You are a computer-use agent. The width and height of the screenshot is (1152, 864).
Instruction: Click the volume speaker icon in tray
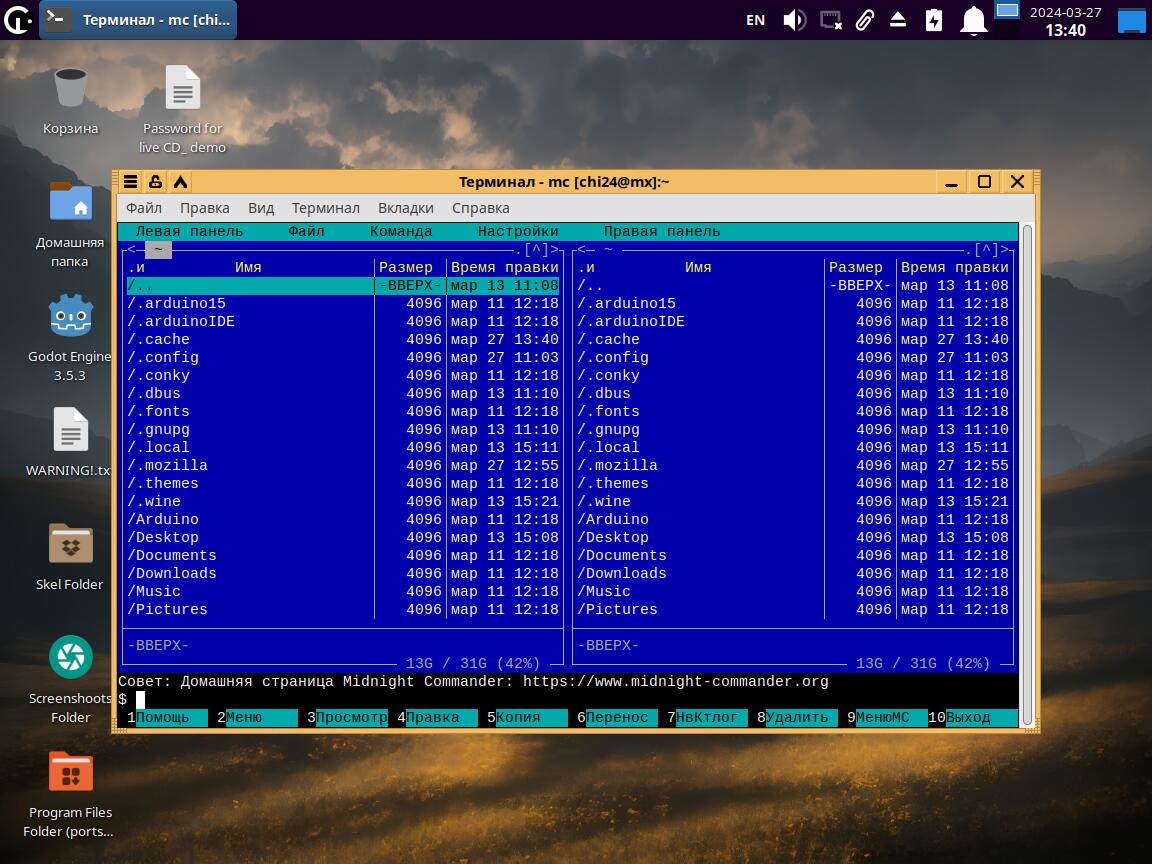[x=794, y=20]
